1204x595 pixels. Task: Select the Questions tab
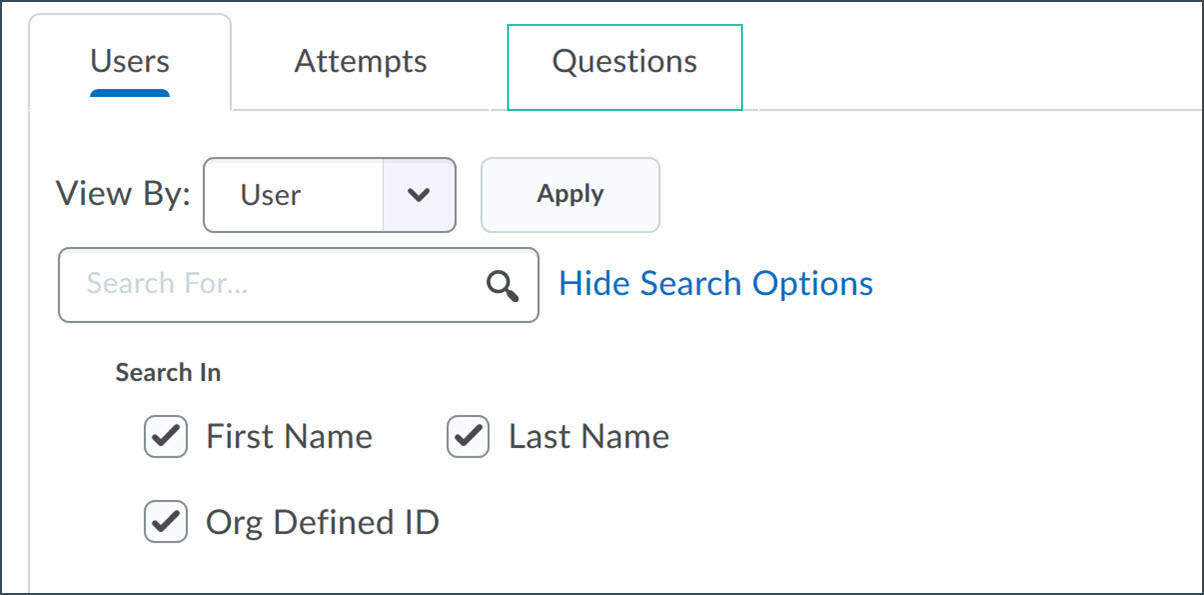pyautogui.click(x=624, y=62)
